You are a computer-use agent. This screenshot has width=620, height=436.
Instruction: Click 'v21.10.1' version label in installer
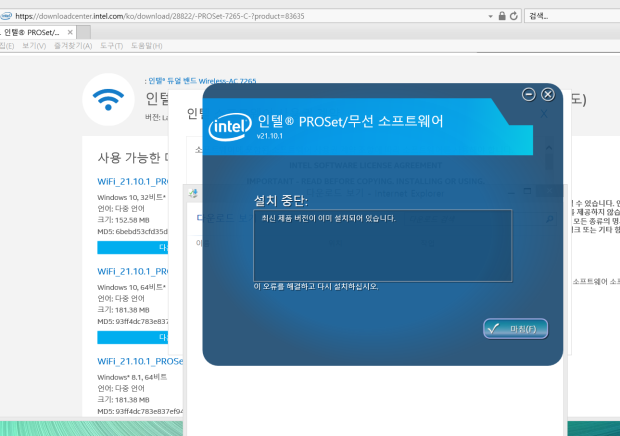point(270,136)
